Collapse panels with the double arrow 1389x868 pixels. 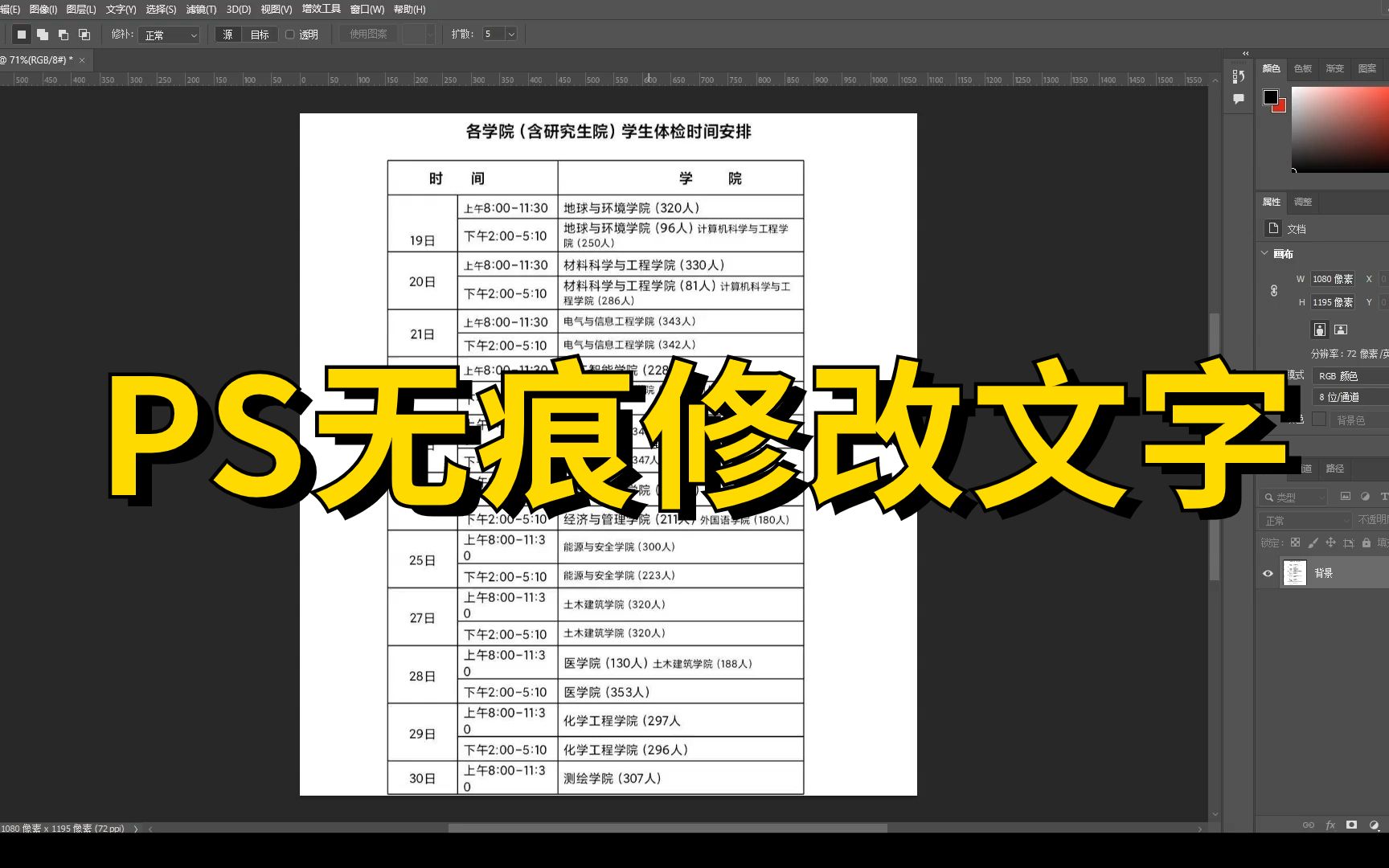tap(1246, 53)
